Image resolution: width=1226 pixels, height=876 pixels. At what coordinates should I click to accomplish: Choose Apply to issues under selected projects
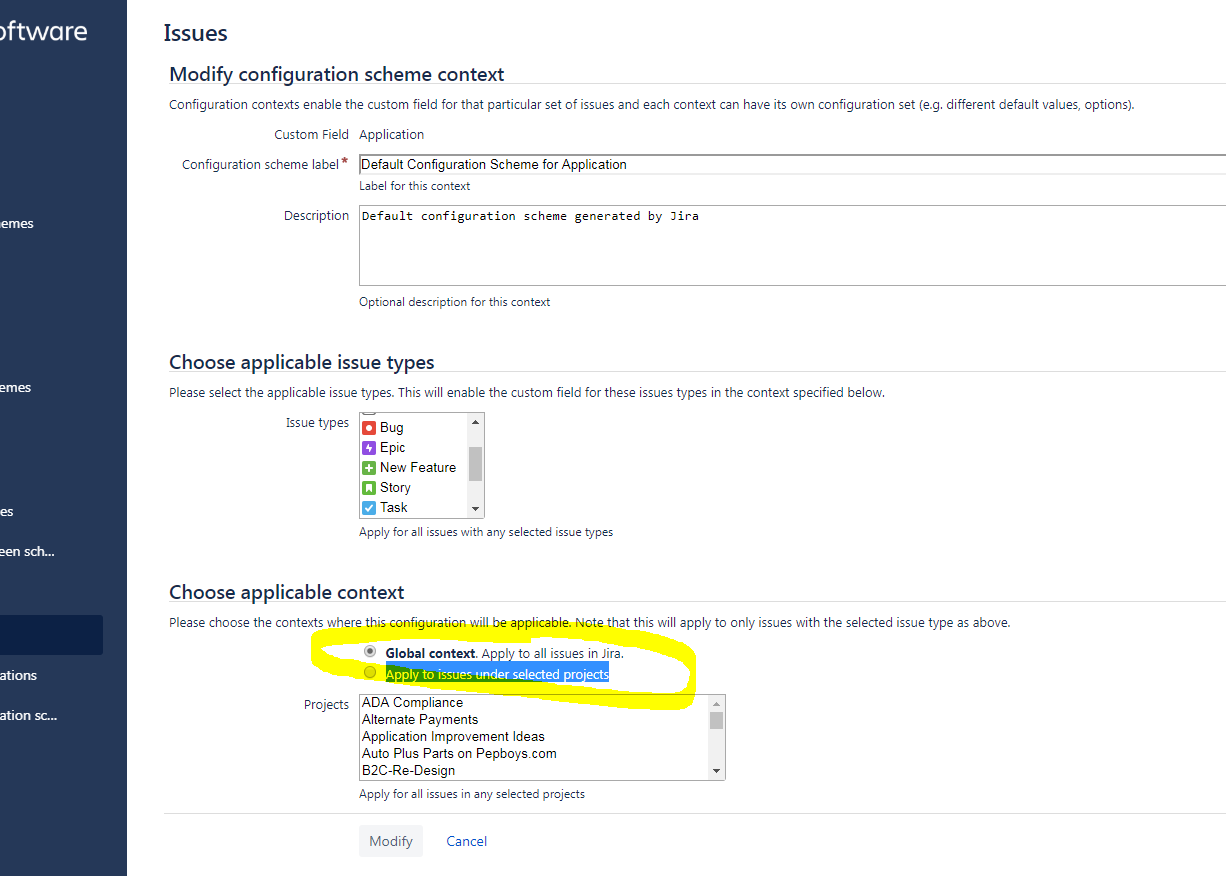point(370,672)
